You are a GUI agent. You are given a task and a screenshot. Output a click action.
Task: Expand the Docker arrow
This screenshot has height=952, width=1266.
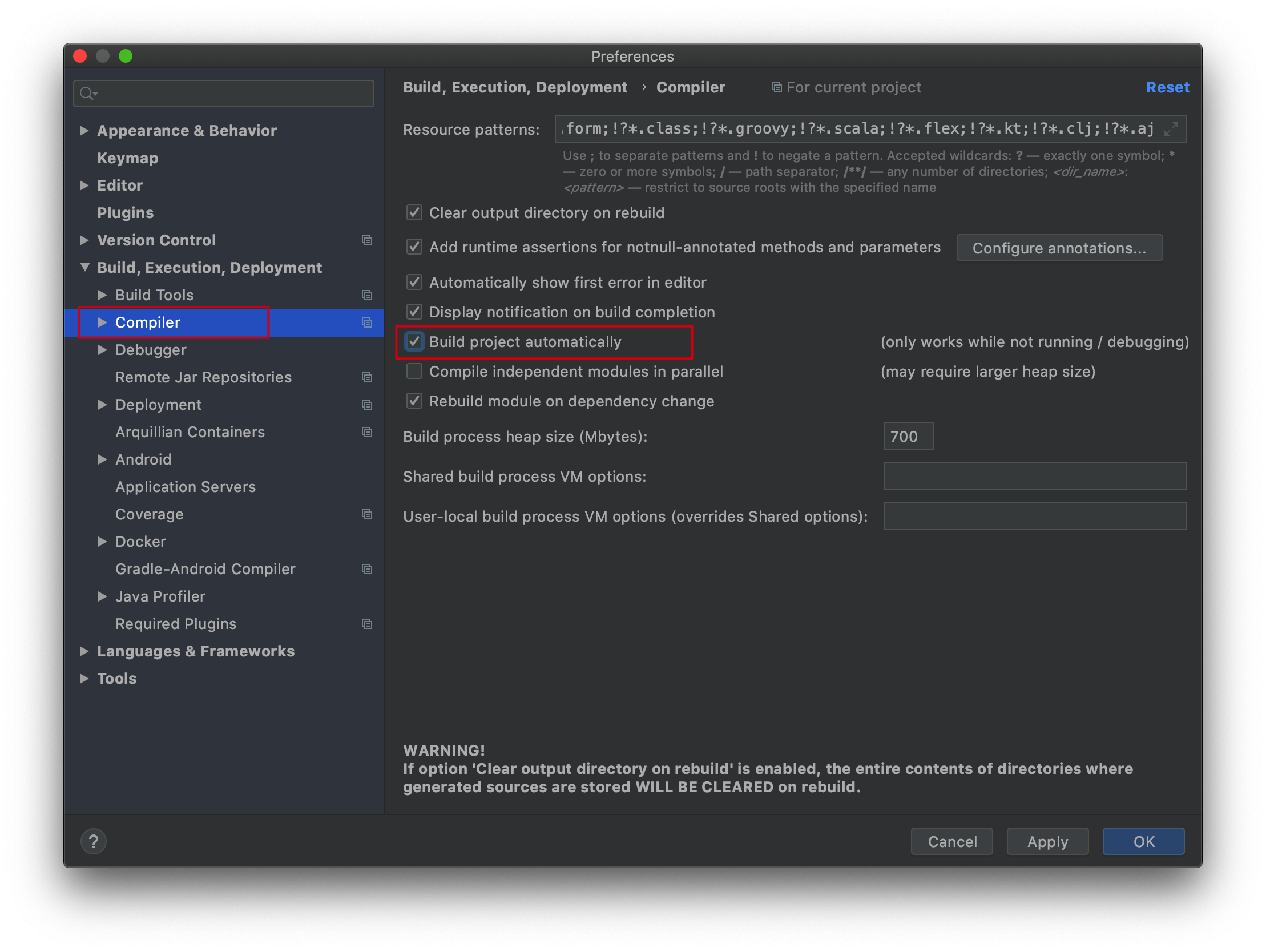pos(102,542)
